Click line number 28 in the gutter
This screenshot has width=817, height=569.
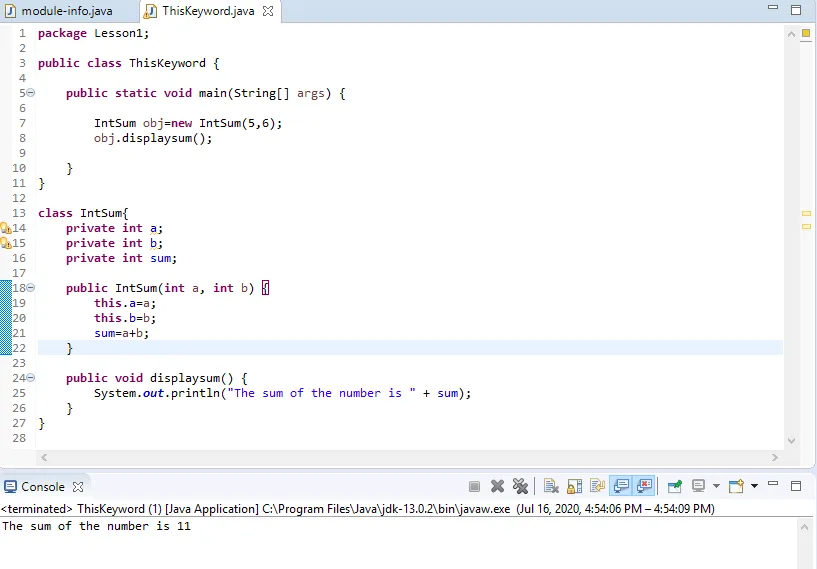[19, 438]
